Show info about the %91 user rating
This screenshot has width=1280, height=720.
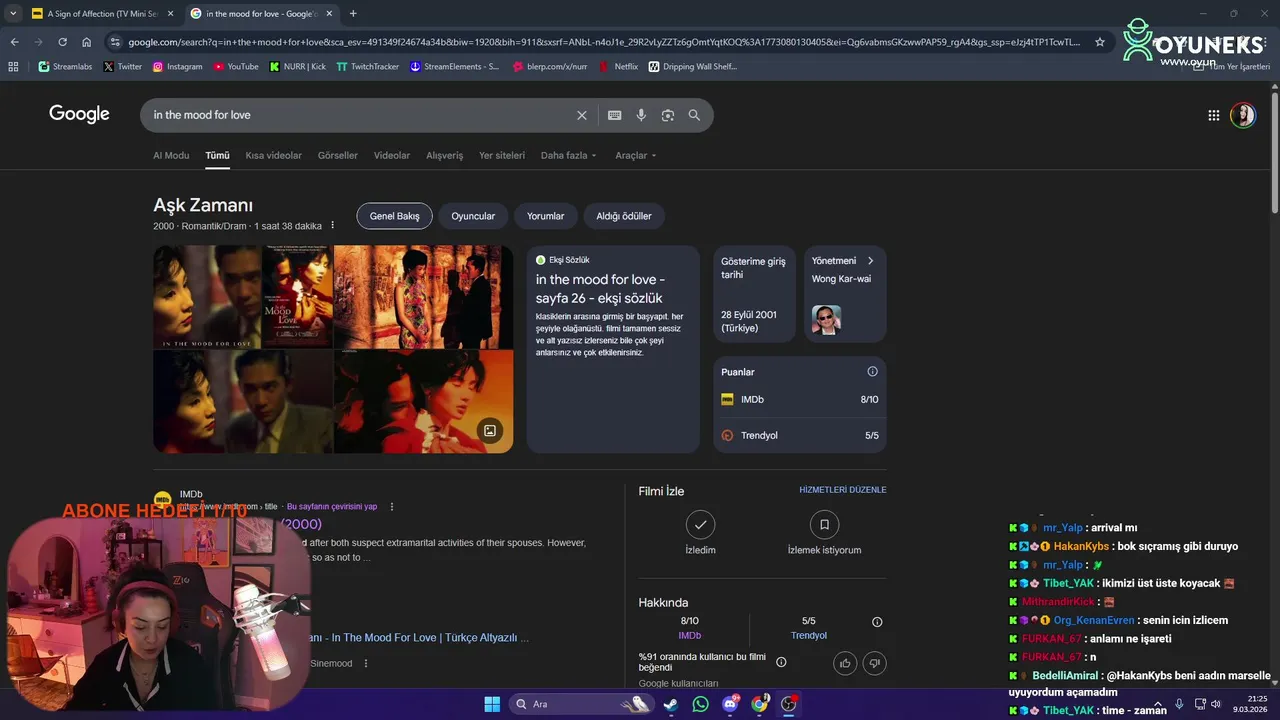[x=781, y=662]
